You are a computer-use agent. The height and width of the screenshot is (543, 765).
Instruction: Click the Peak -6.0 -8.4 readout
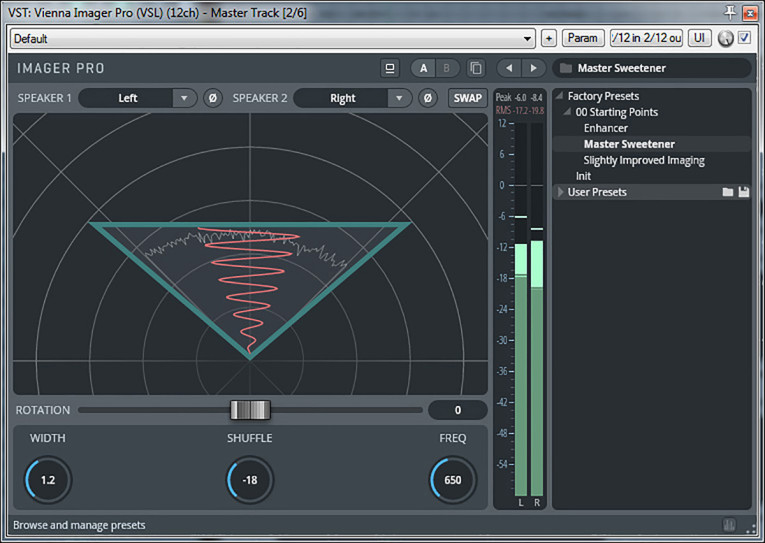519,98
